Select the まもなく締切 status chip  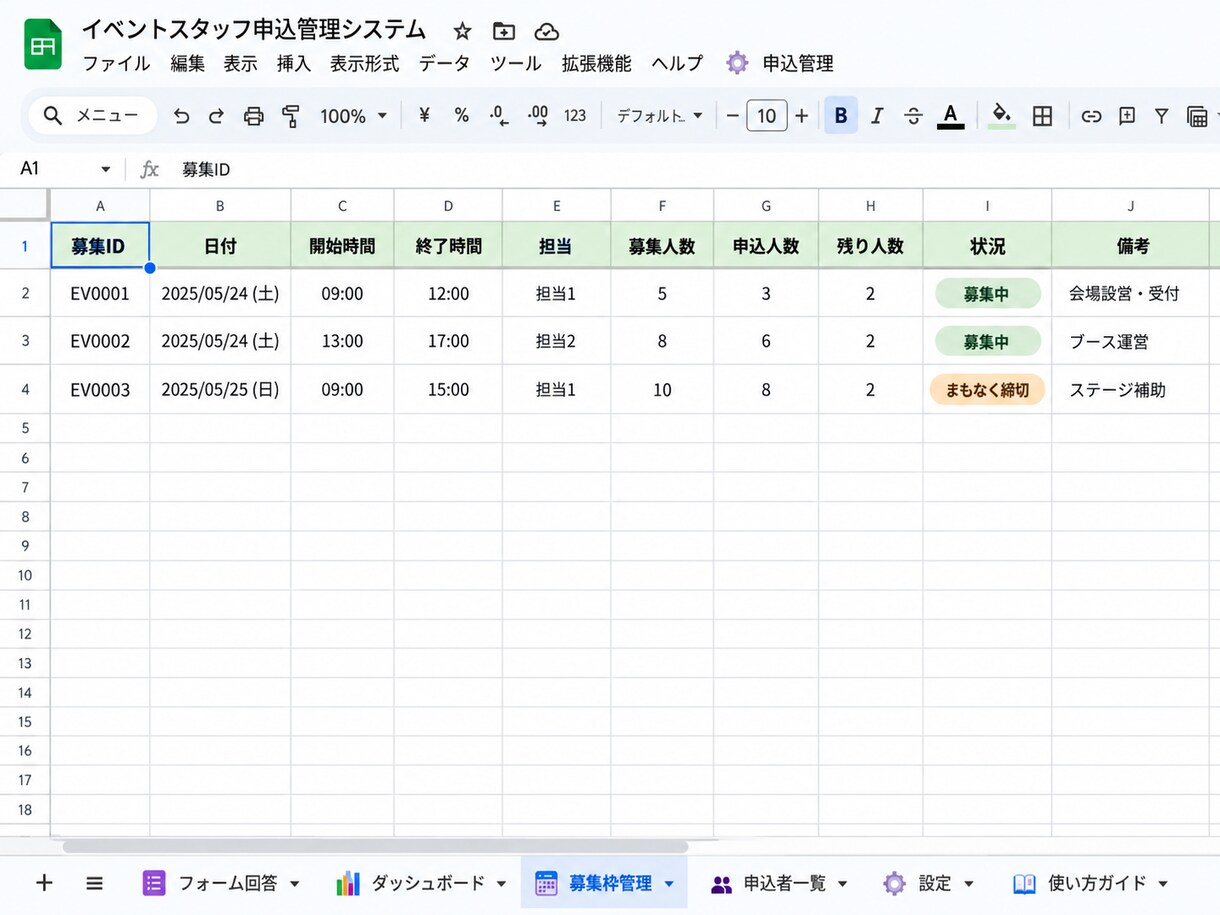(x=987, y=390)
